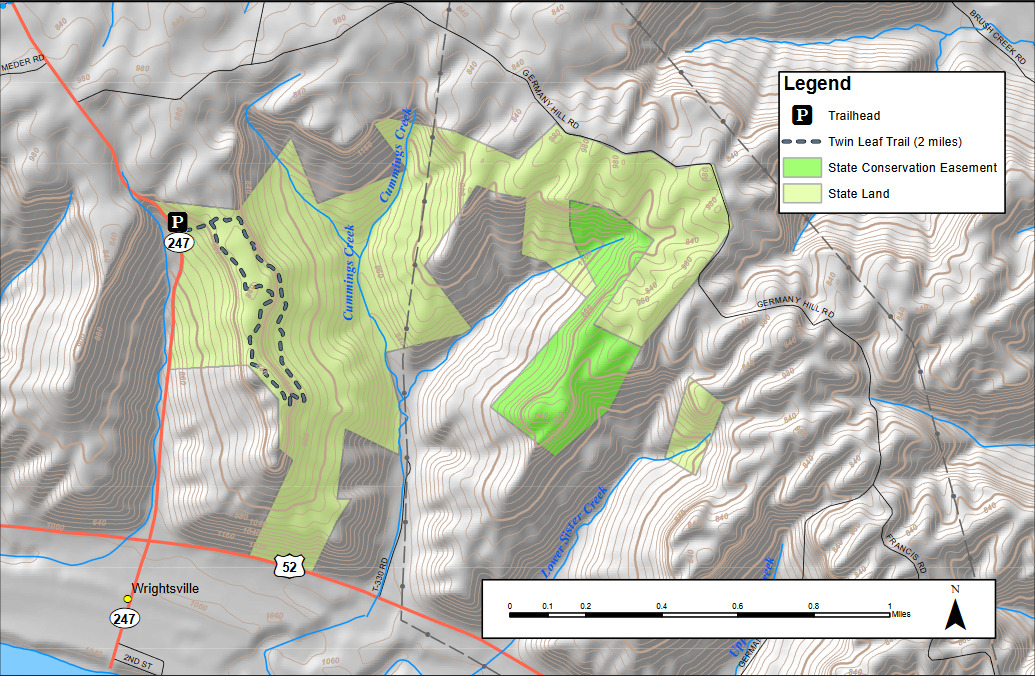Click the Lower Sister Creek label

[x=575, y=532]
